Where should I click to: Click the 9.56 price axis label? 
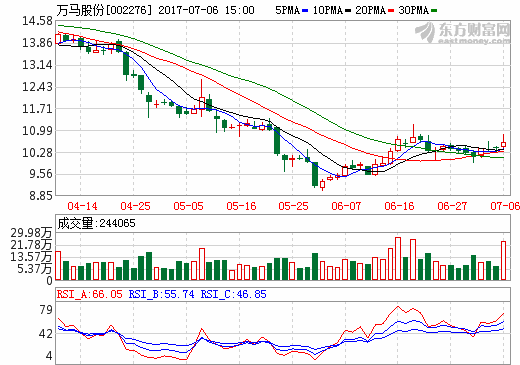click(x=41, y=174)
